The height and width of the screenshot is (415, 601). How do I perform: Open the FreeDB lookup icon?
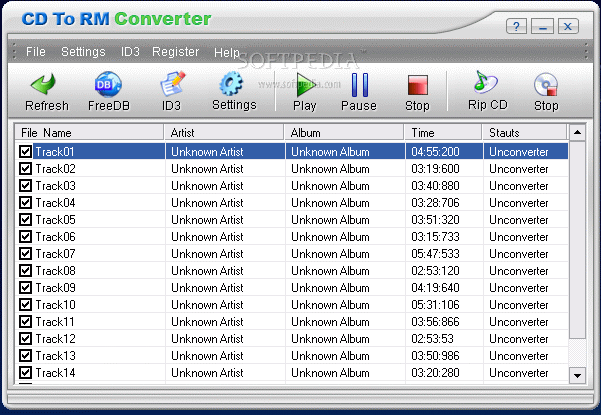(108, 84)
